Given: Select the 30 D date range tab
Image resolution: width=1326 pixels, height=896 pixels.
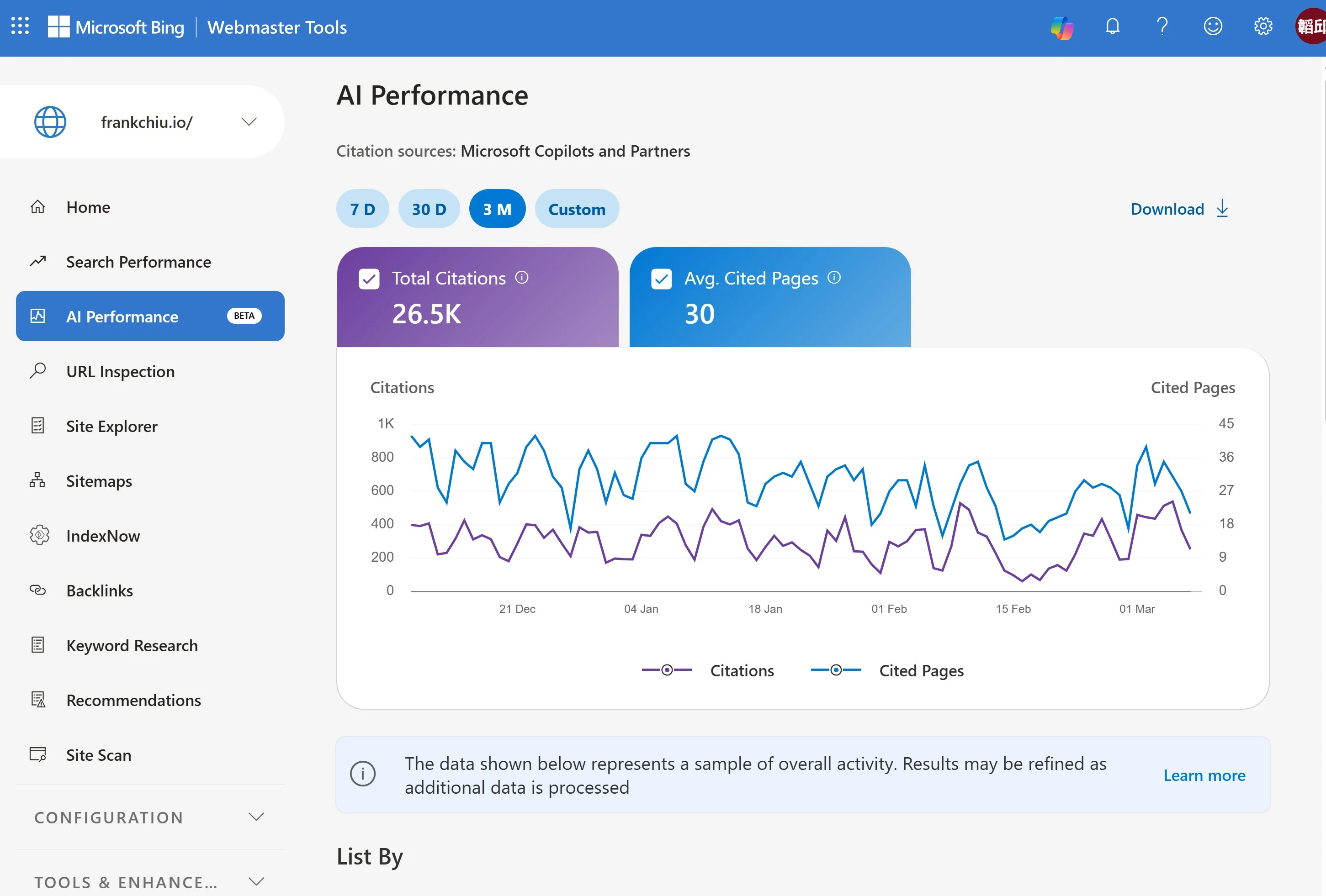Looking at the screenshot, I should 429,209.
